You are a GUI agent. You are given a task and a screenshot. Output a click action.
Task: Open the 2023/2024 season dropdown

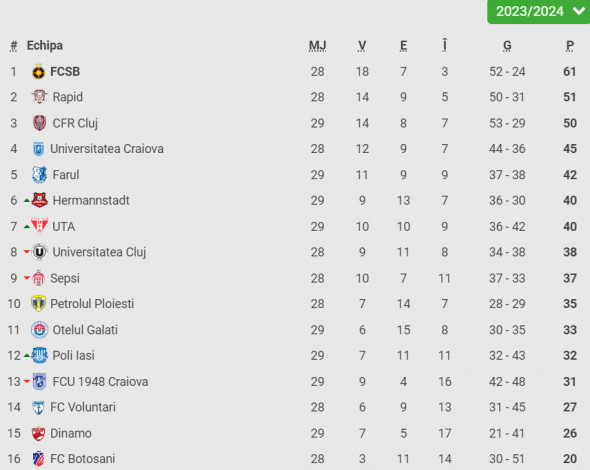point(538,12)
